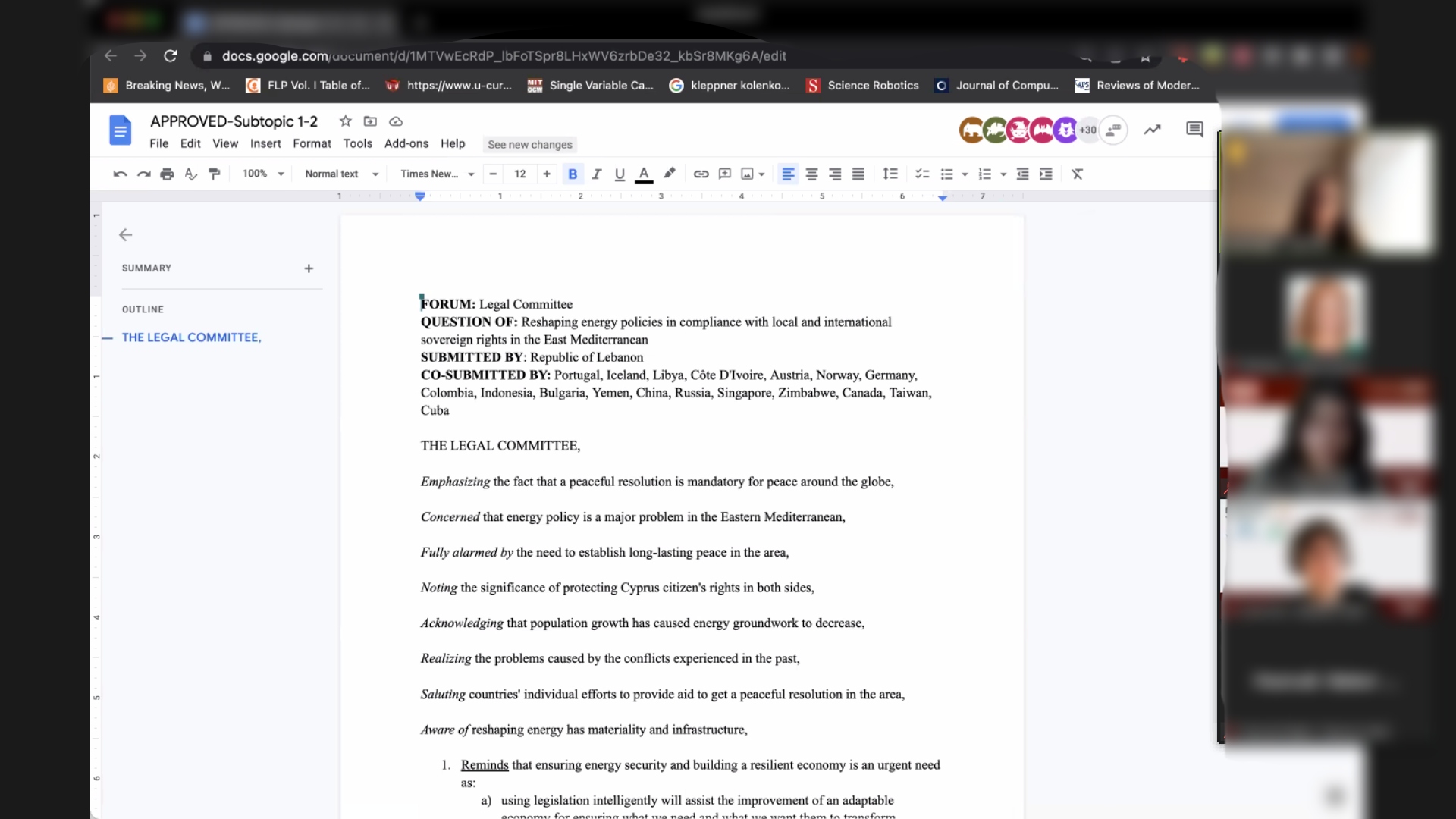The width and height of the screenshot is (1456, 819).
Task: Click the print icon in toolbar
Action: pos(167,174)
